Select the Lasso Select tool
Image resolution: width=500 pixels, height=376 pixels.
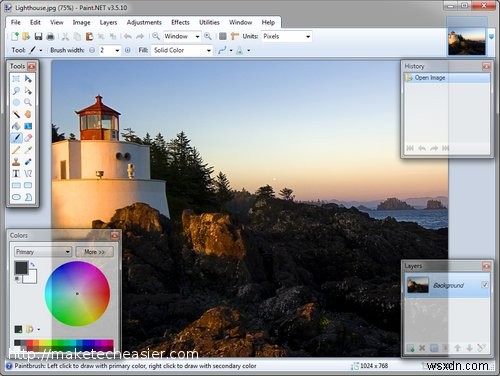click(x=16, y=90)
